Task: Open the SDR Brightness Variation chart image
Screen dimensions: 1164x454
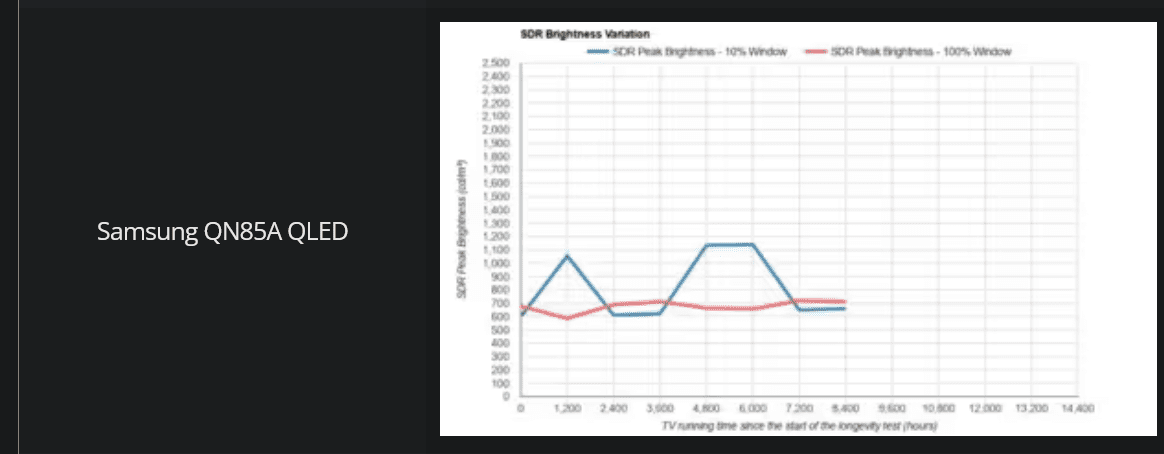Action: click(x=798, y=228)
